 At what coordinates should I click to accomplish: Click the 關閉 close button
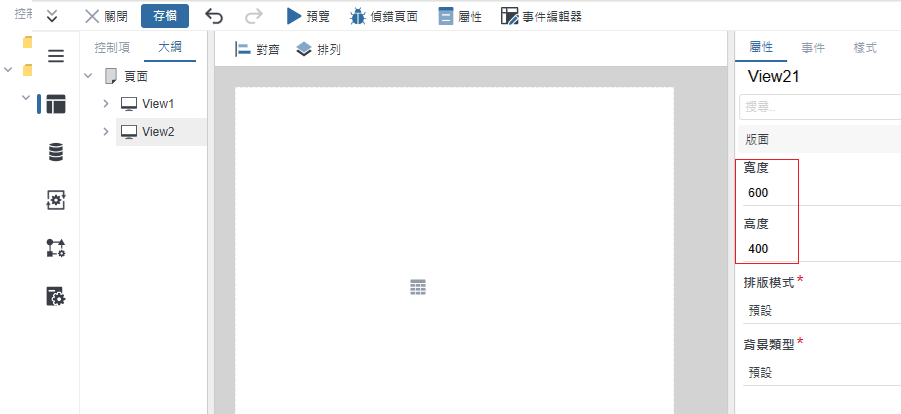point(106,16)
